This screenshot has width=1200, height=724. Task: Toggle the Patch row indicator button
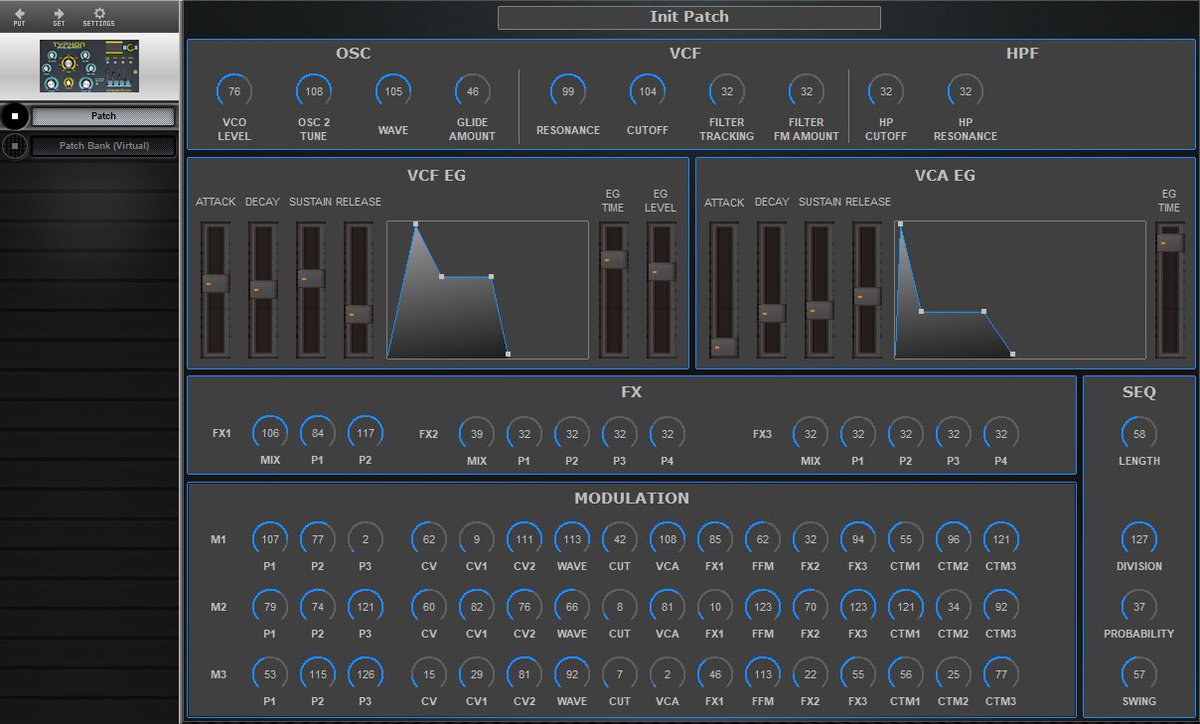click(14, 116)
